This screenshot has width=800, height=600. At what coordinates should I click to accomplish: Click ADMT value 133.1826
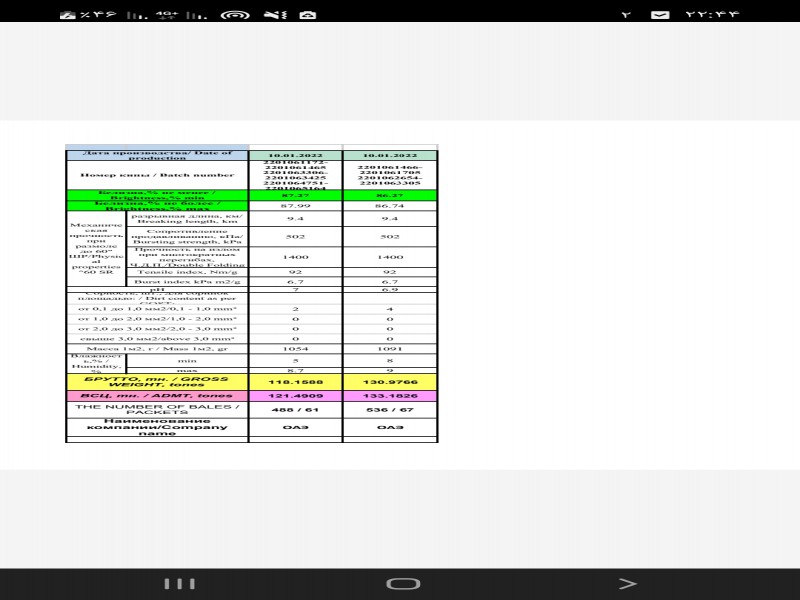390,397
